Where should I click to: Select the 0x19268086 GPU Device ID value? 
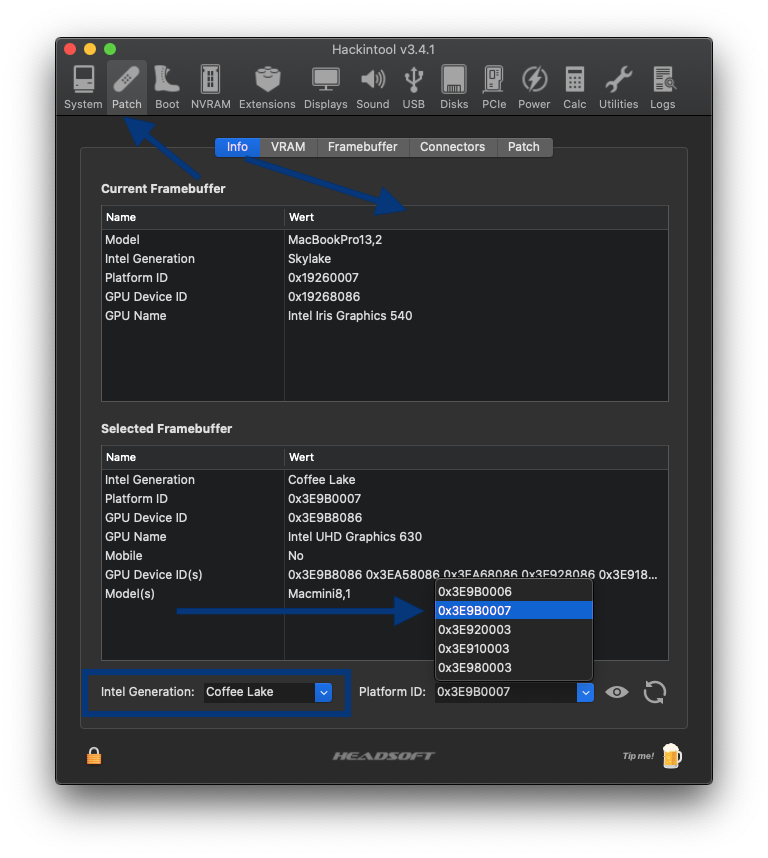324,297
